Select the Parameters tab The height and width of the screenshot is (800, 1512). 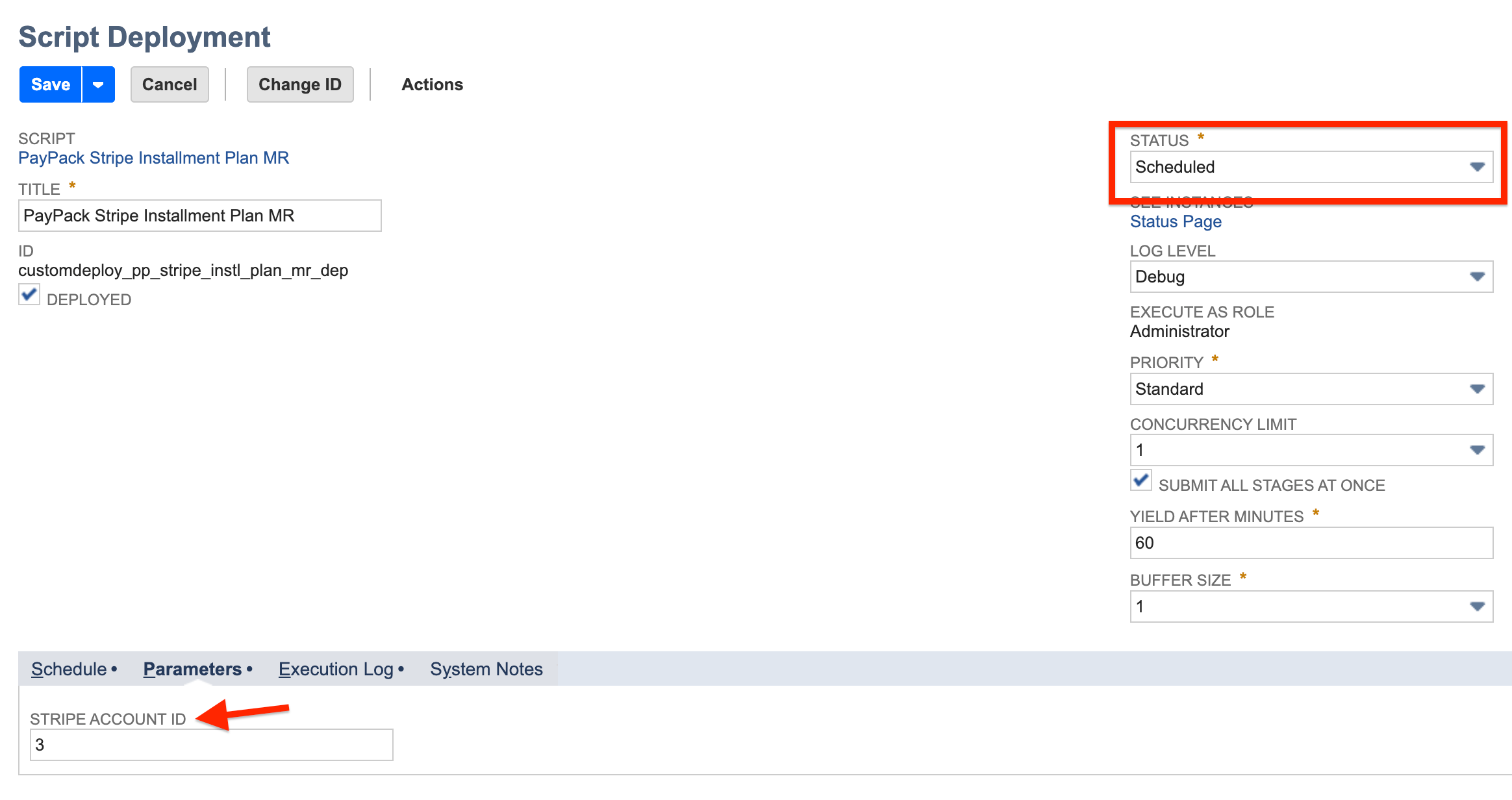click(192, 669)
